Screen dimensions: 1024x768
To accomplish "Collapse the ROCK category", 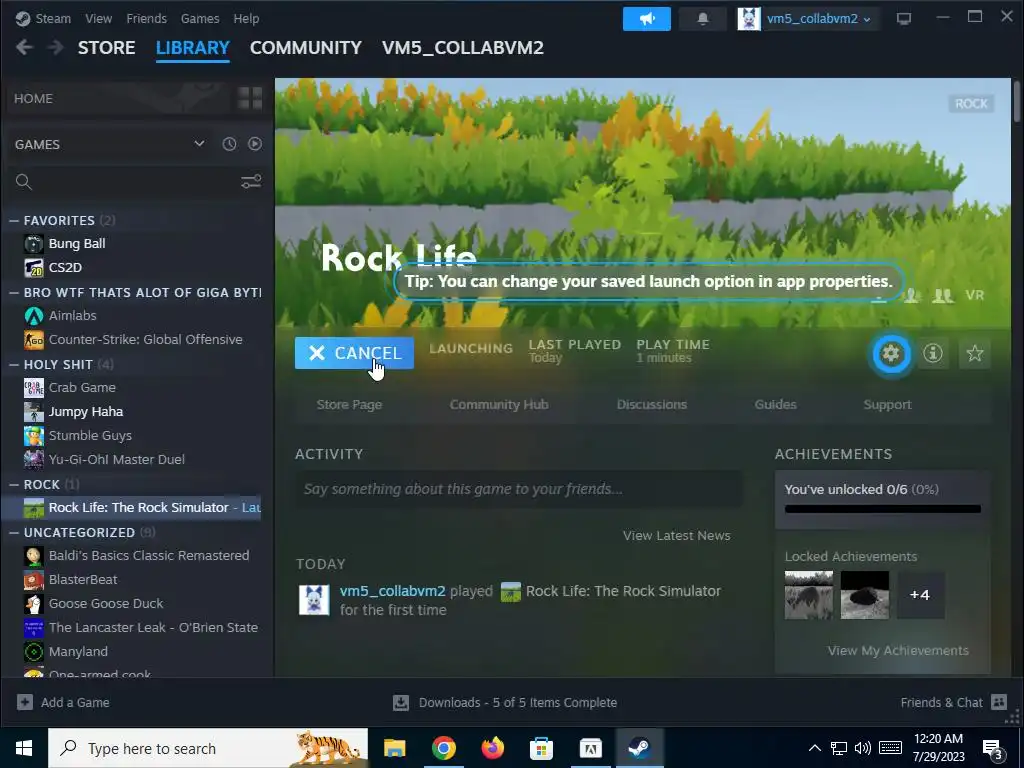I will coord(14,485).
